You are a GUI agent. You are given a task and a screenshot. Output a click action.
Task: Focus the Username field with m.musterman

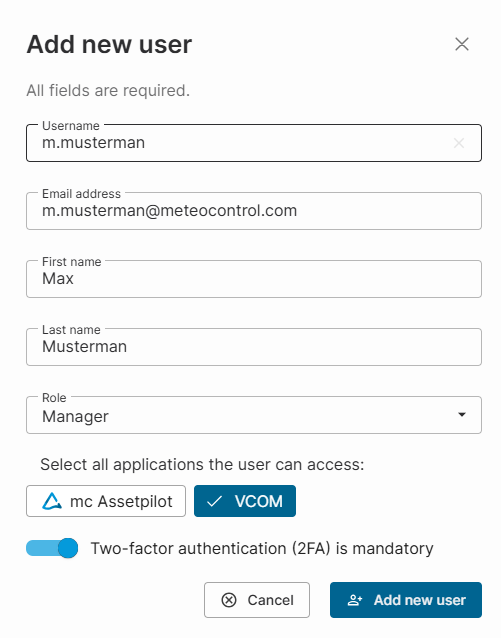pos(254,143)
